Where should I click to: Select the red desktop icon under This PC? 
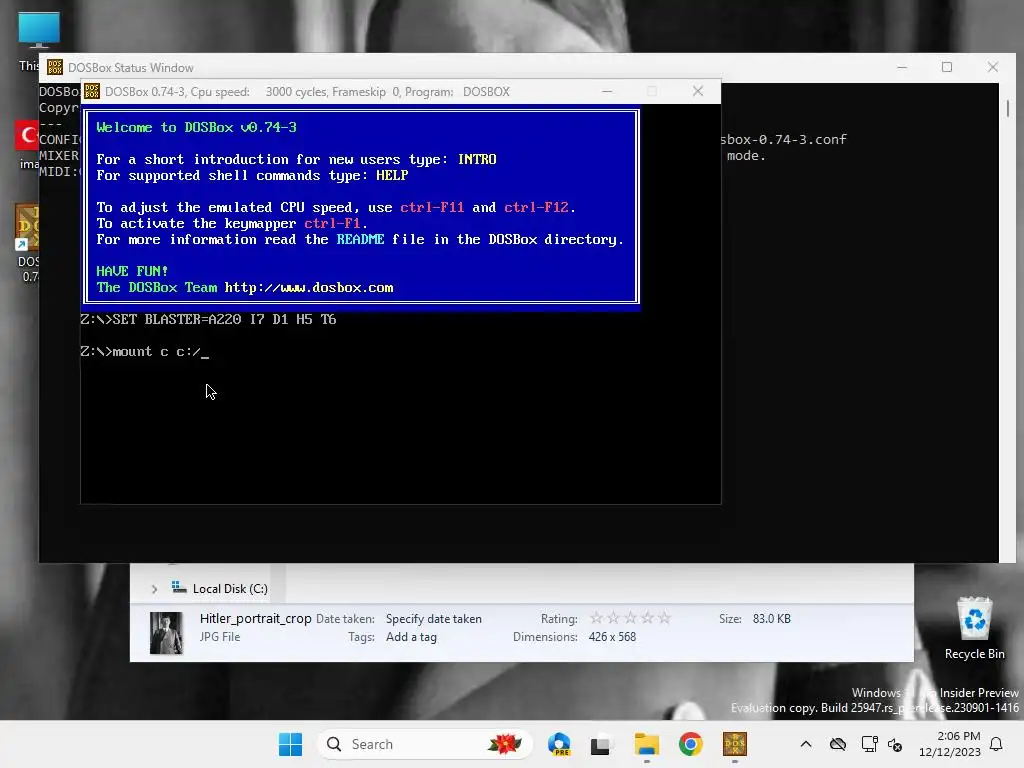pos(27,144)
